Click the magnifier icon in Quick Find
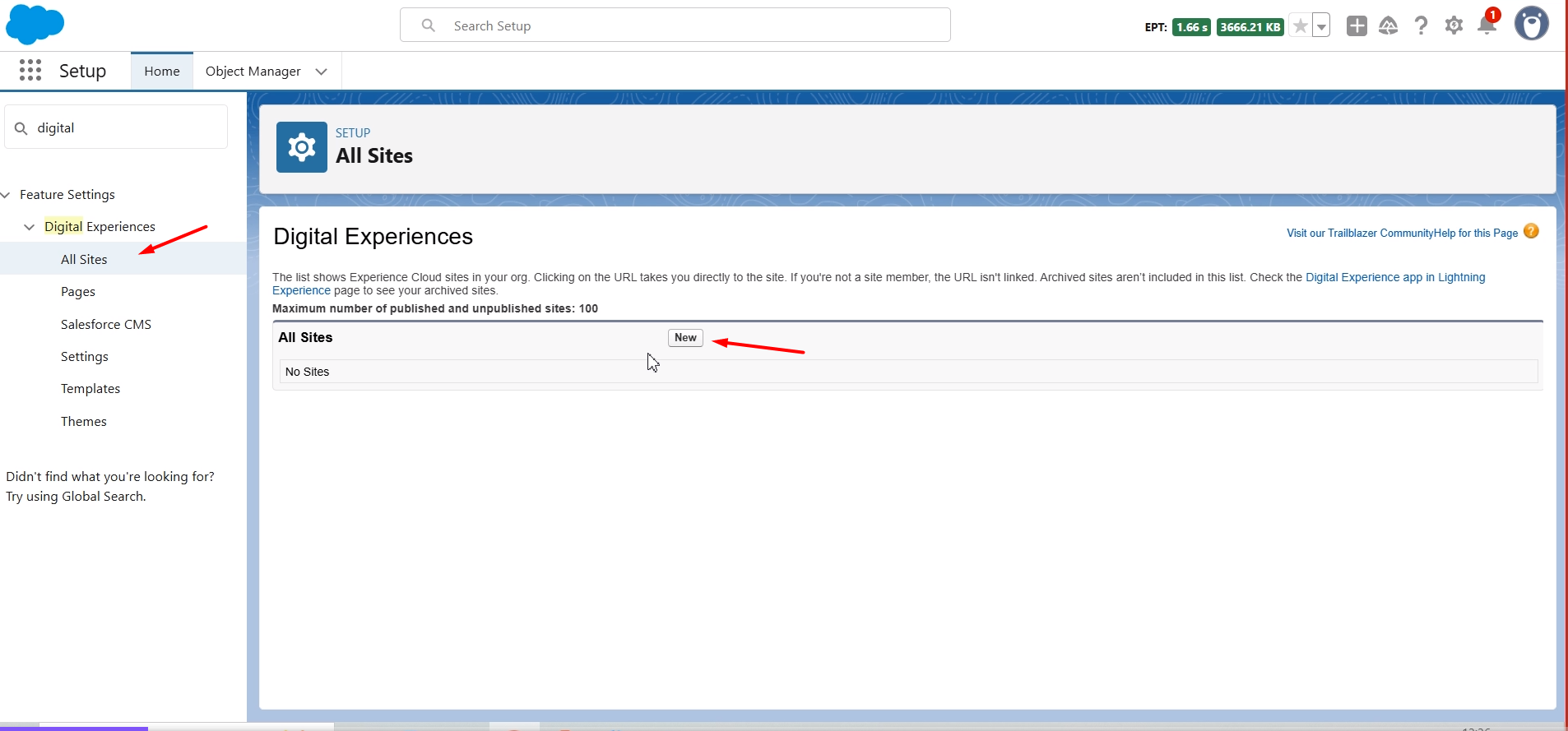The height and width of the screenshot is (731, 1568). click(x=21, y=128)
